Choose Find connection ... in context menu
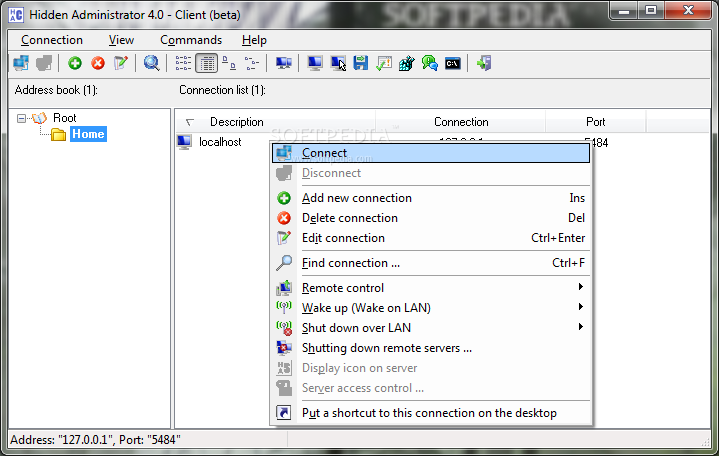The image size is (719, 456). point(431,263)
